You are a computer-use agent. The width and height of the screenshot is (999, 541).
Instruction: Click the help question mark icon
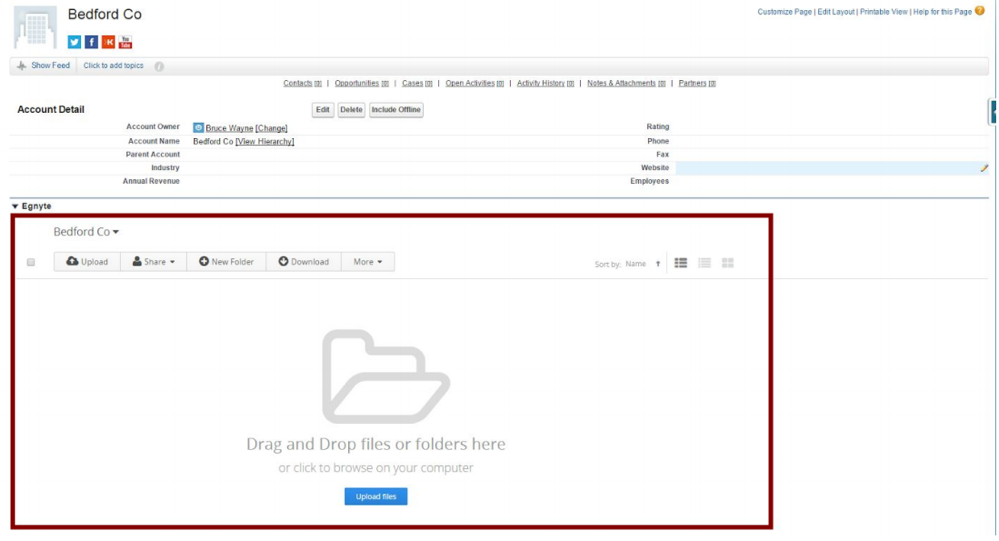click(980, 11)
